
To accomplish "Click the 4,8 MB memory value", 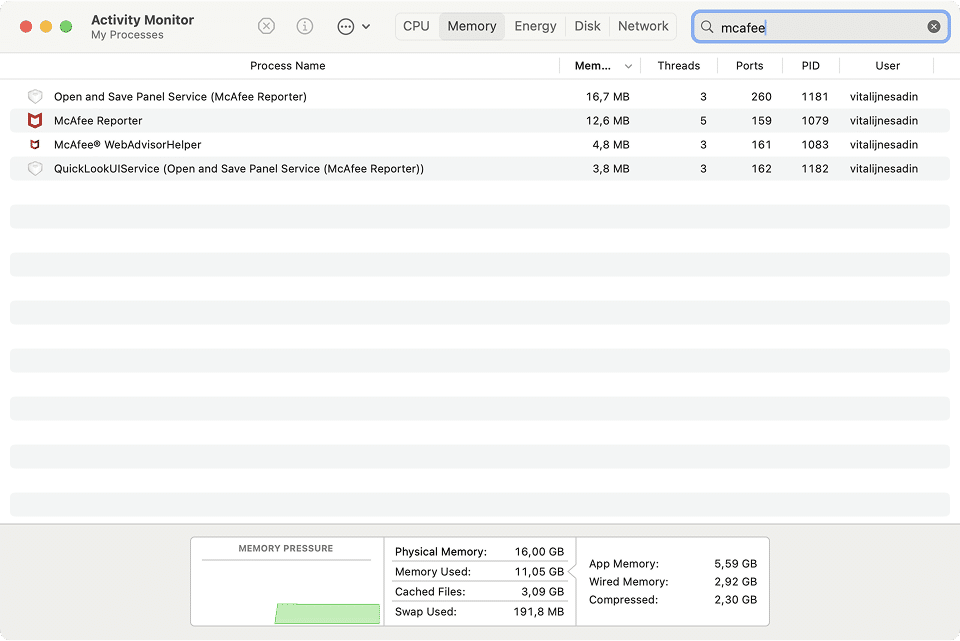I will (610, 144).
